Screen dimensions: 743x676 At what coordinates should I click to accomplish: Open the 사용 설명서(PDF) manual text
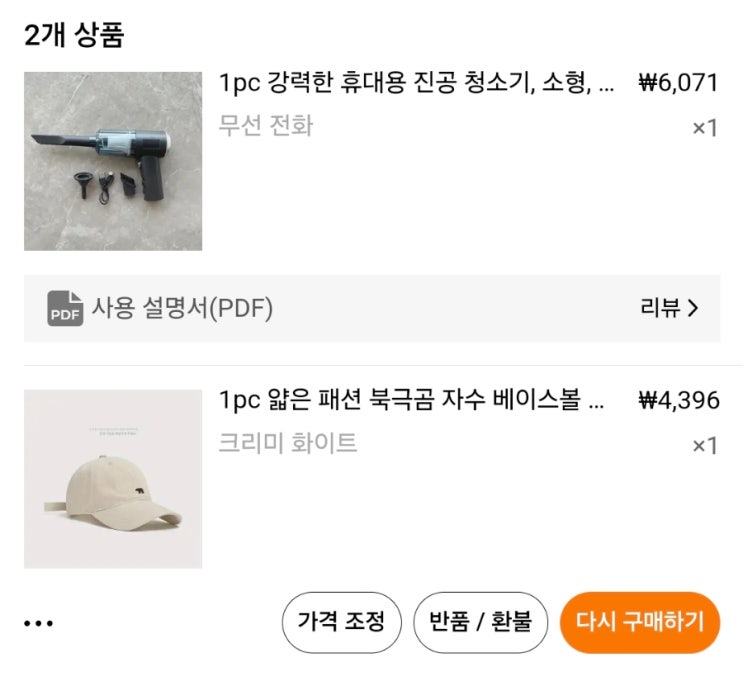point(182,308)
